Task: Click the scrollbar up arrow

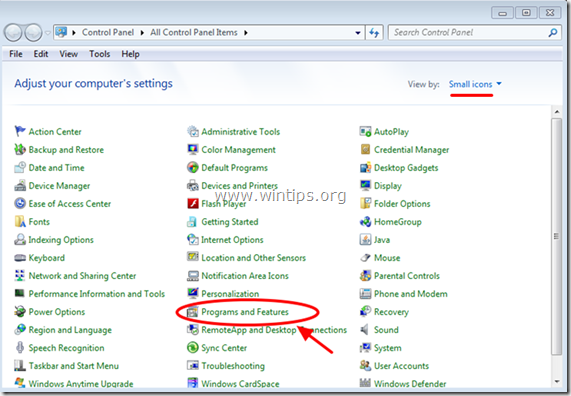Action: click(556, 111)
